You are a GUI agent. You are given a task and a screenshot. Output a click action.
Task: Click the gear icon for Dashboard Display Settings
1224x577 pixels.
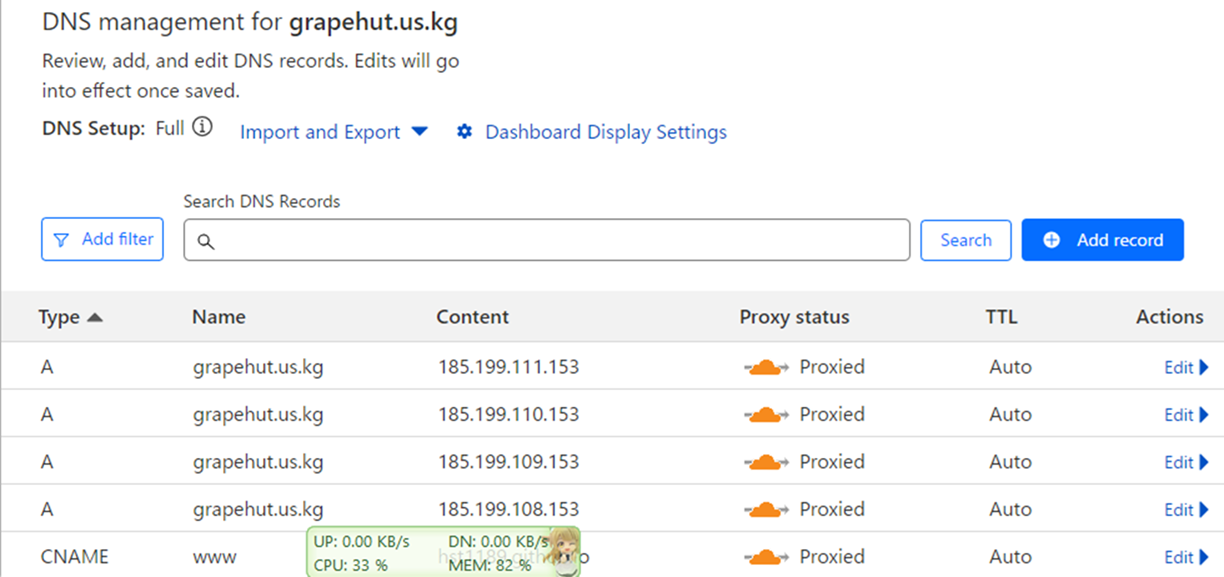pyautogui.click(x=464, y=132)
